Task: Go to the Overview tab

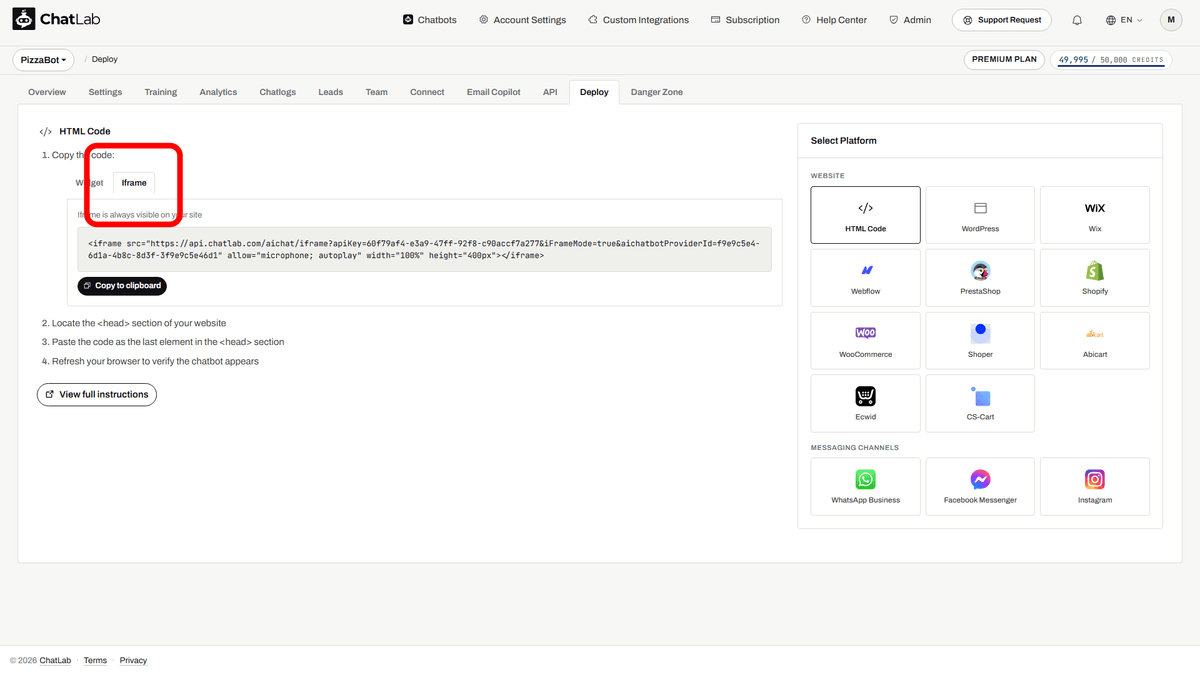Action: [x=47, y=92]
